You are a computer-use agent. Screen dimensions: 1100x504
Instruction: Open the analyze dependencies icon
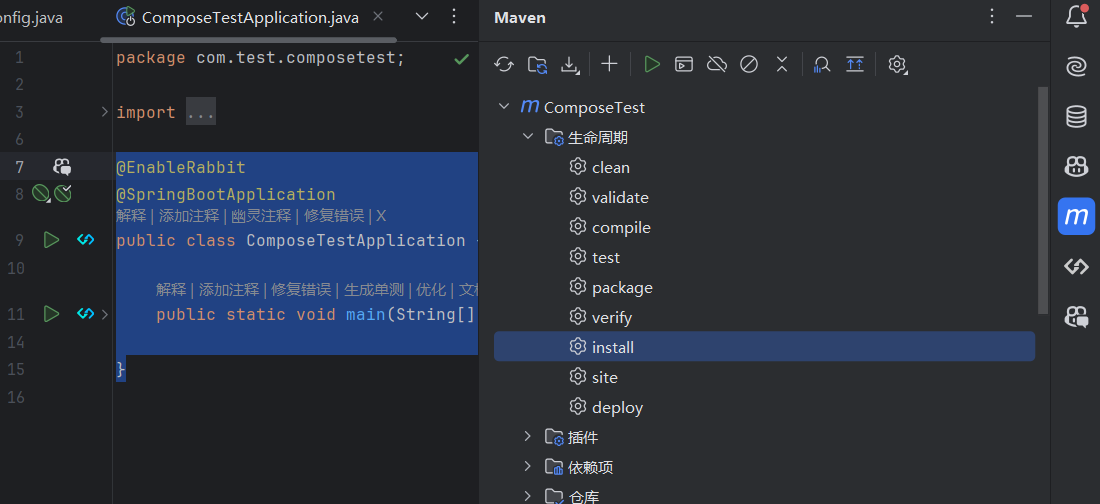pos(821,65)
